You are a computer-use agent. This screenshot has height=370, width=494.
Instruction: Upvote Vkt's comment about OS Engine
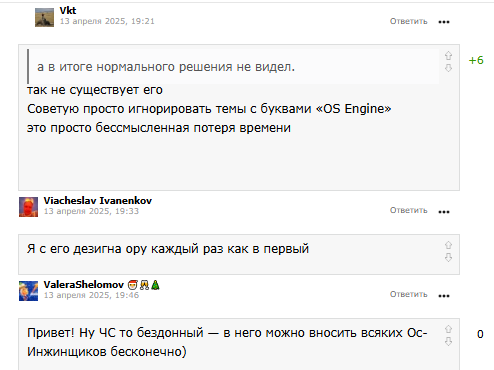point(448,55)
